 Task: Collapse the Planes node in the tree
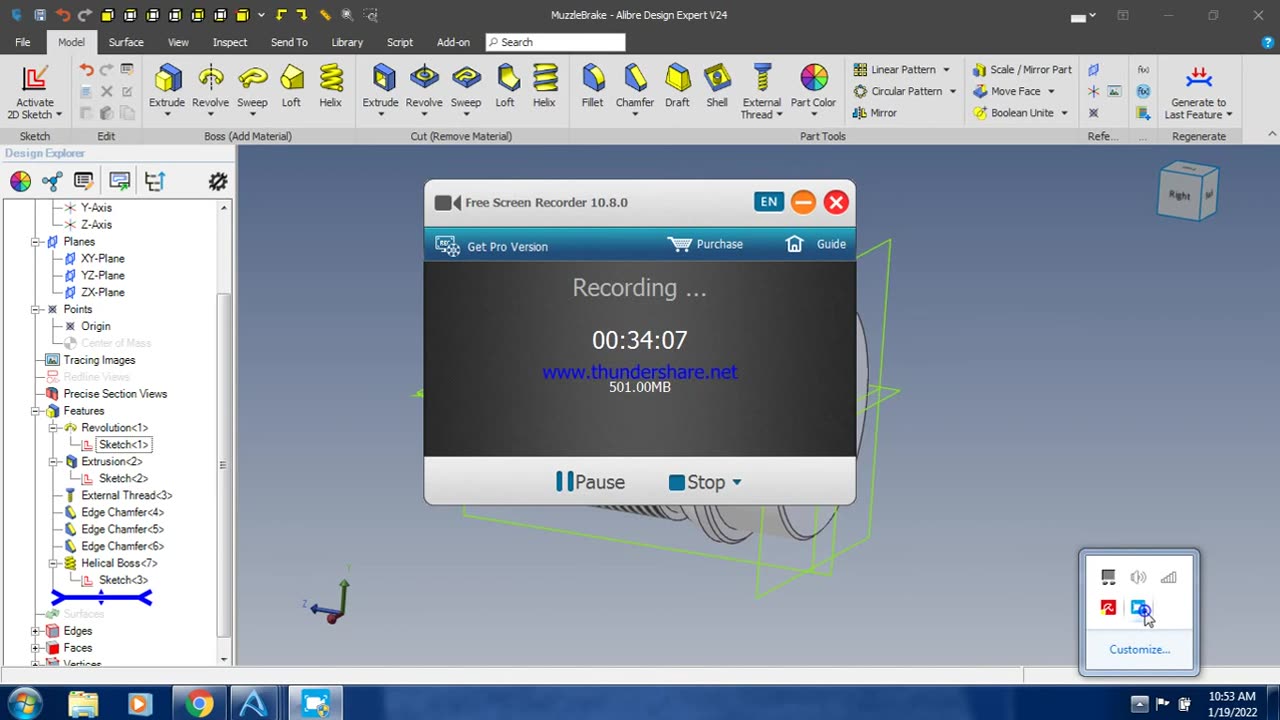[36, 242]
